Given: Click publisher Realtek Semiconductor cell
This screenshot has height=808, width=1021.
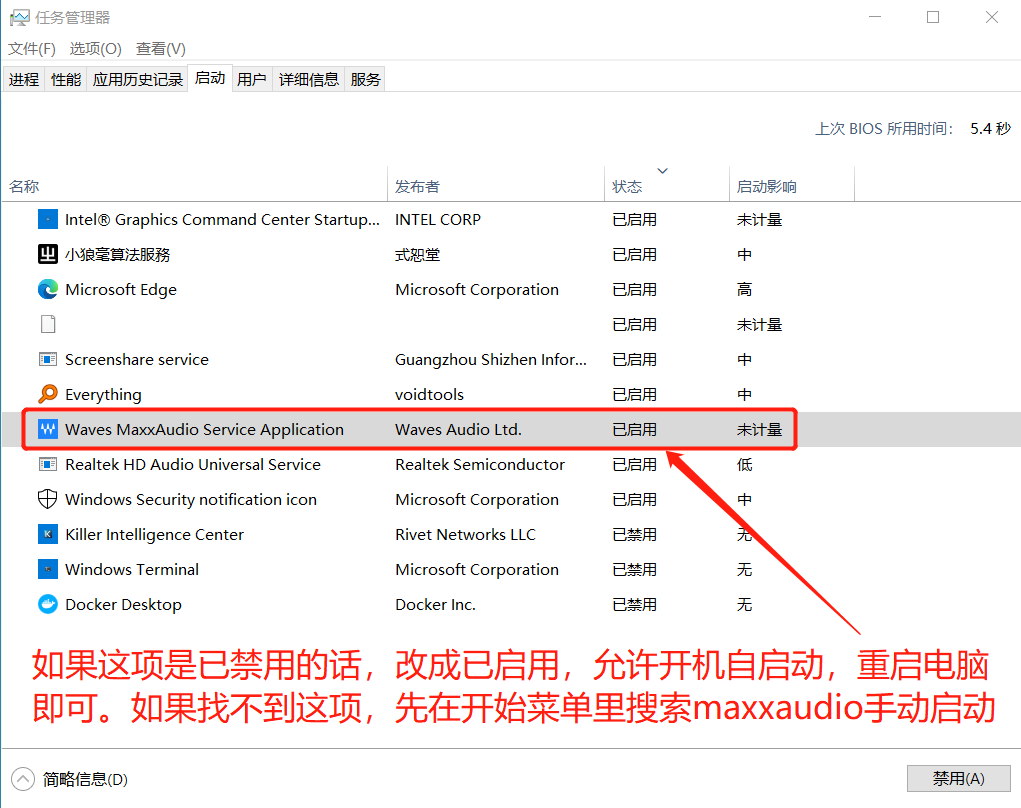Looking at the screenshot, I should coord(479,464).
